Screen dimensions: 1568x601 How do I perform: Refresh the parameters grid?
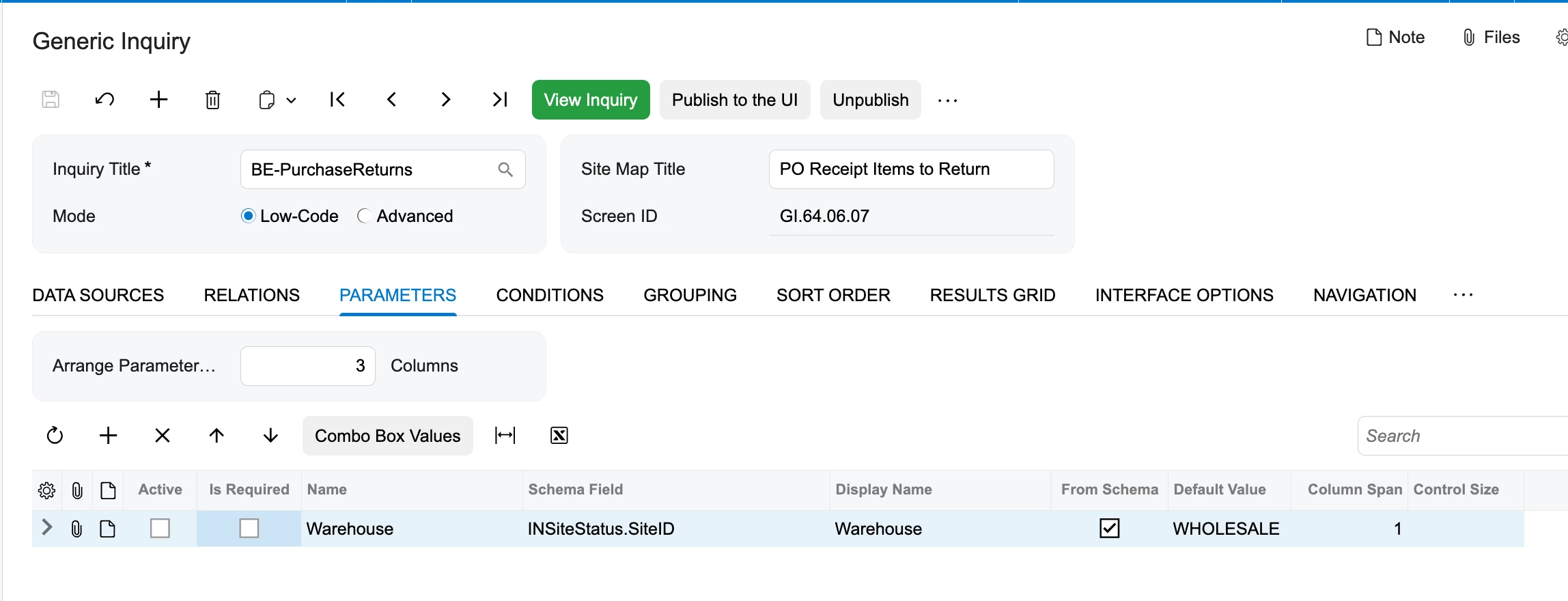tap(55, 436)
